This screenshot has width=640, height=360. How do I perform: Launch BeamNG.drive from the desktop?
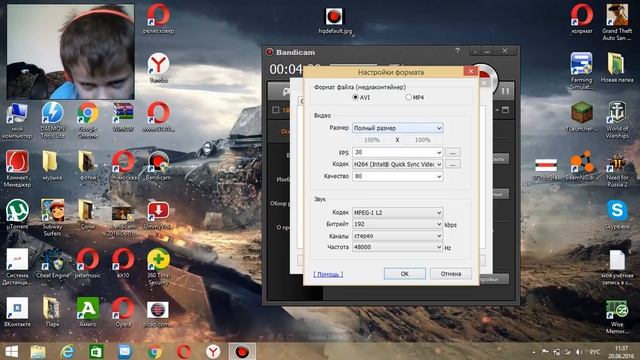[581, 166]
